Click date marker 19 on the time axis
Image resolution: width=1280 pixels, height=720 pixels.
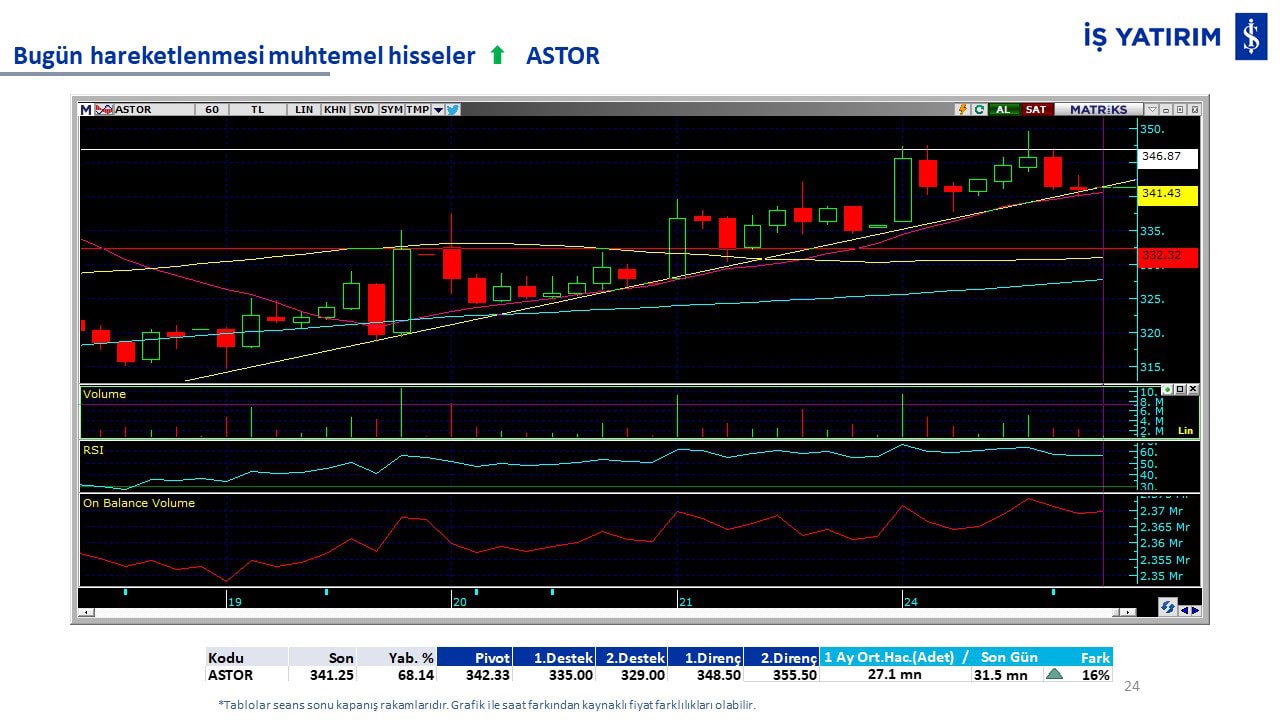(235, 602)
